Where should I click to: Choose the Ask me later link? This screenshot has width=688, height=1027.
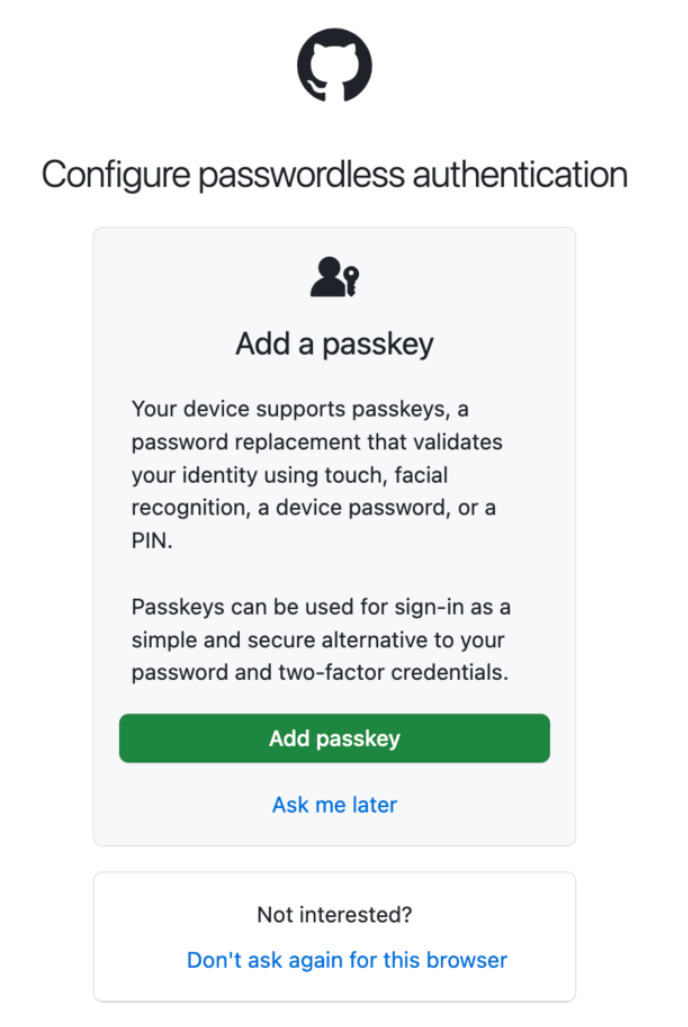pos(334,804)
